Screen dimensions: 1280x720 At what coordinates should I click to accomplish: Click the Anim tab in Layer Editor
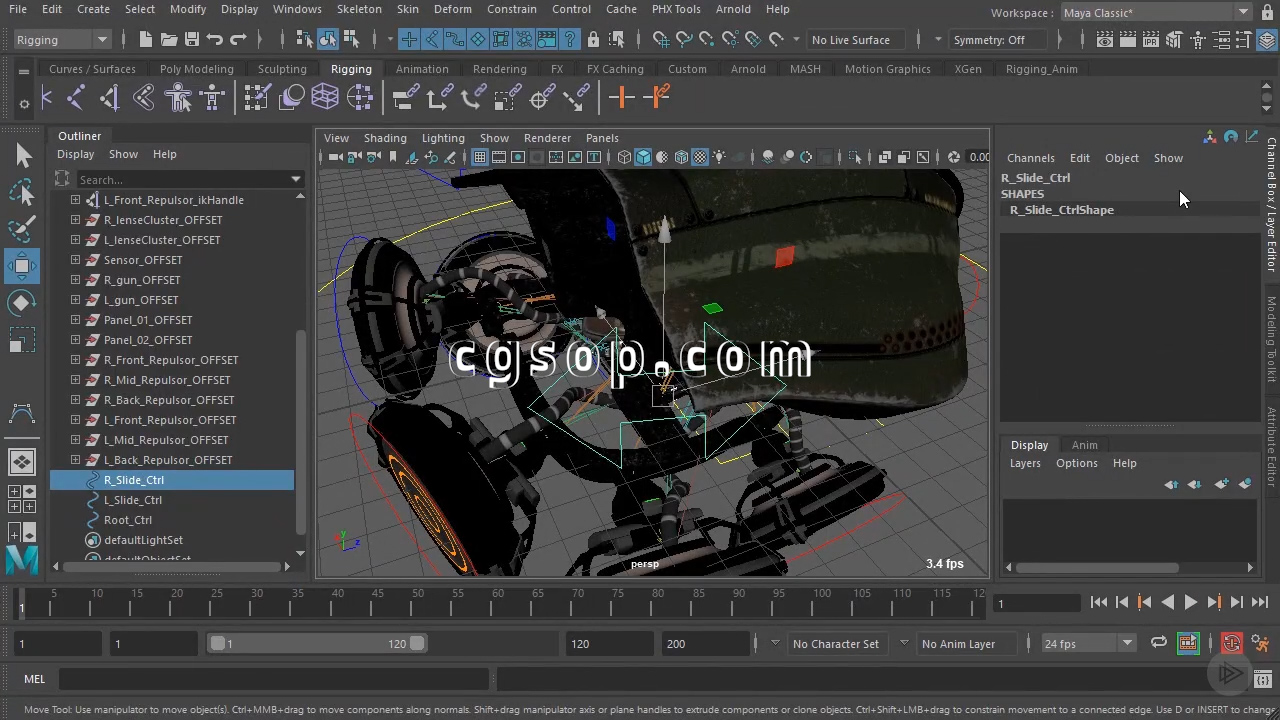coord(1084,445)
